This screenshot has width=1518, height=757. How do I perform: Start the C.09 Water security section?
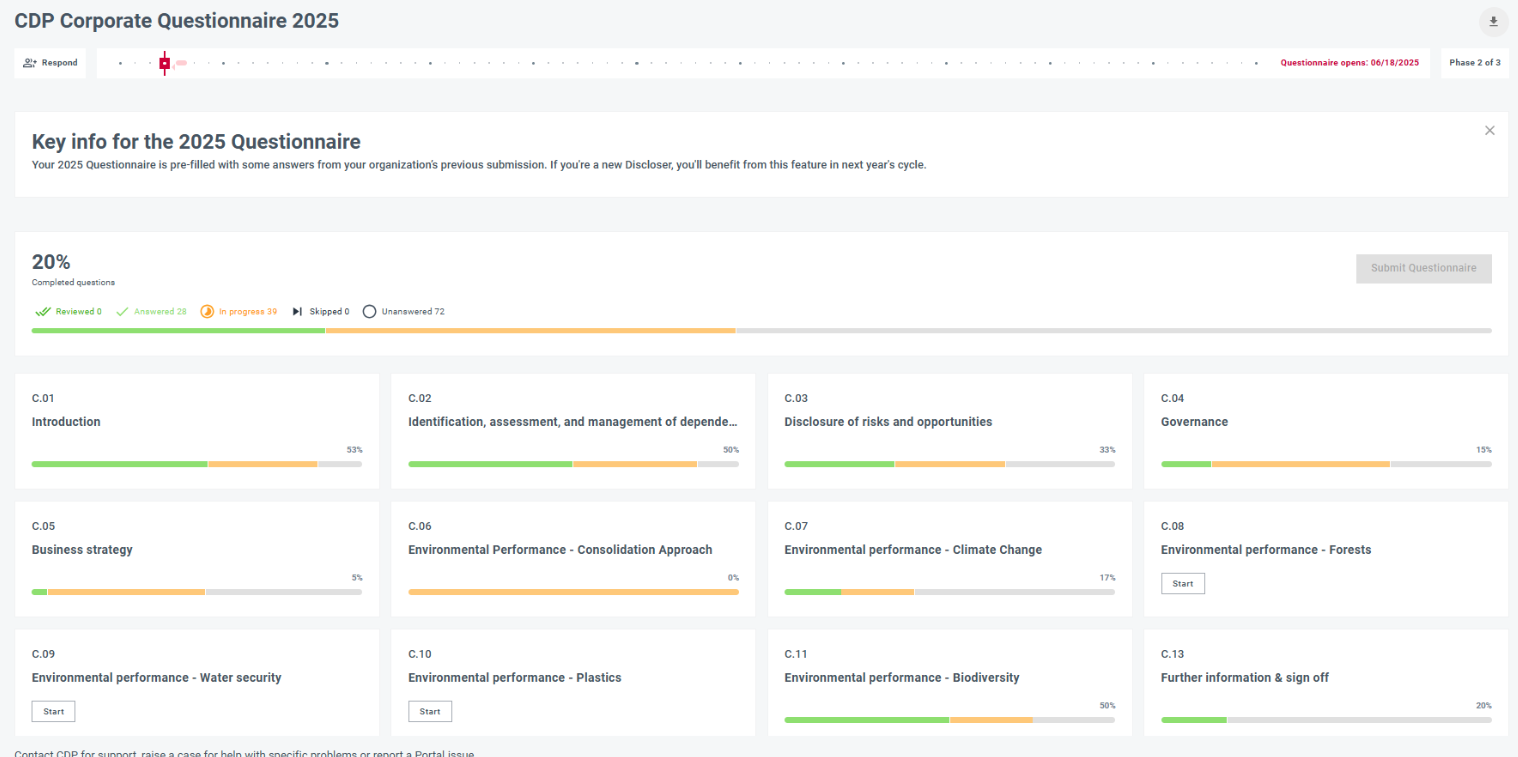[x=53, y=711]
